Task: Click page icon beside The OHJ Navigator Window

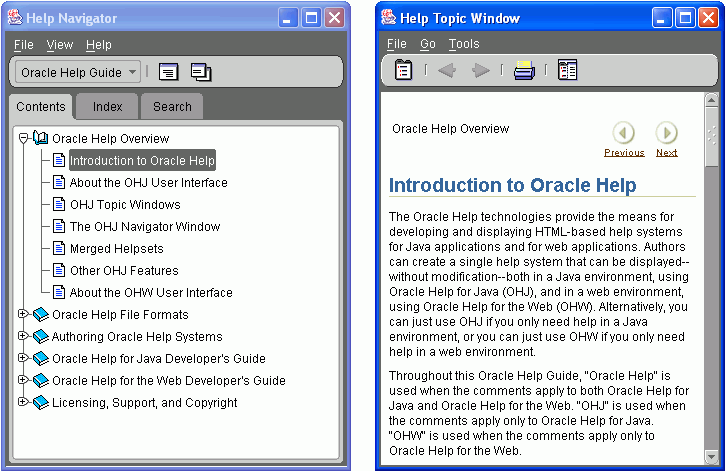Action: click(x=59, y=226)
